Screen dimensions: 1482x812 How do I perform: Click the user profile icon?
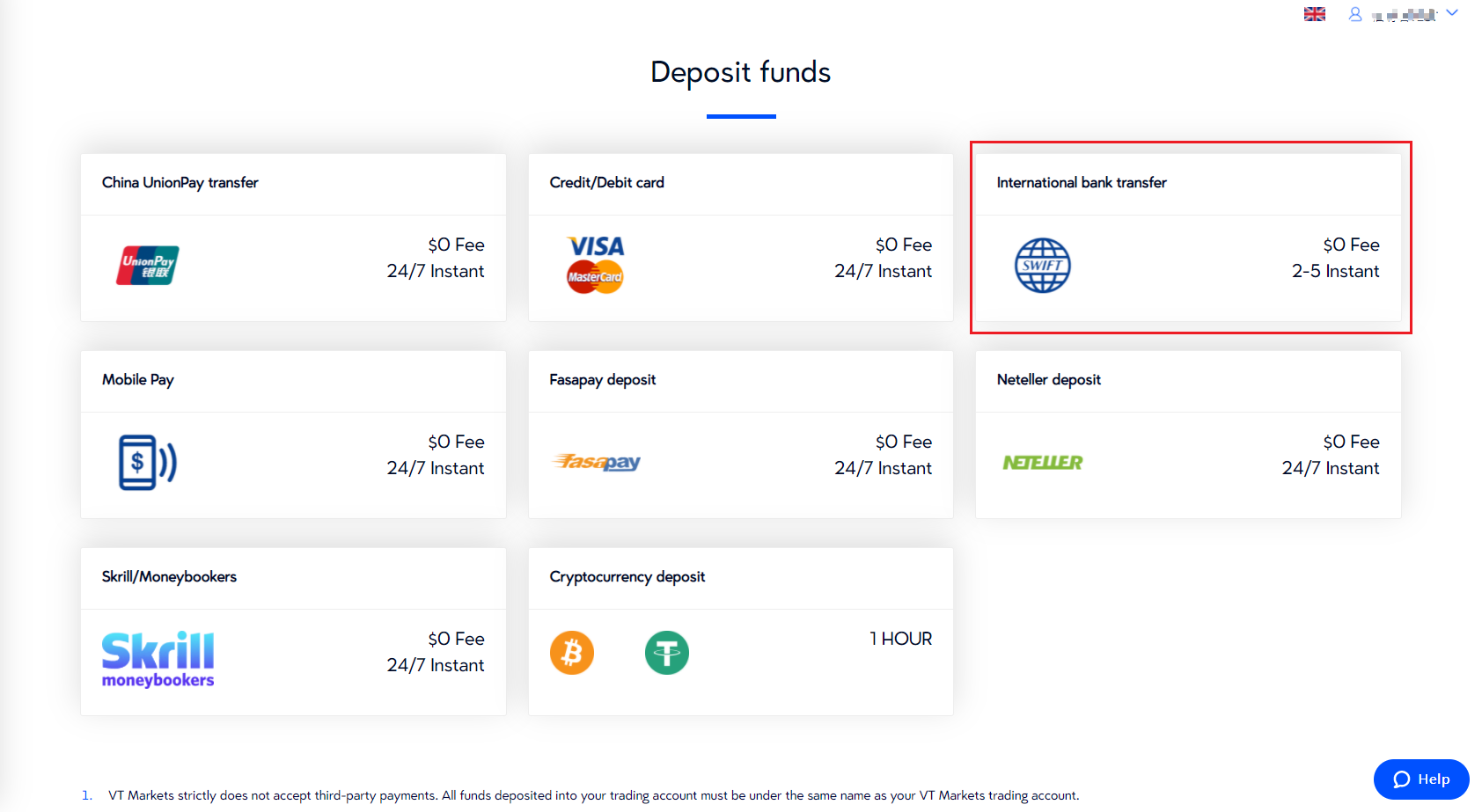coord(1355,14)
